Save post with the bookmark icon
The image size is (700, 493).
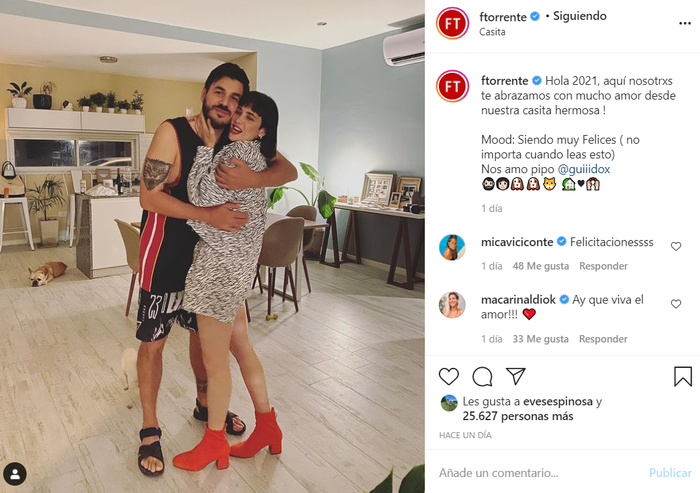683,376
